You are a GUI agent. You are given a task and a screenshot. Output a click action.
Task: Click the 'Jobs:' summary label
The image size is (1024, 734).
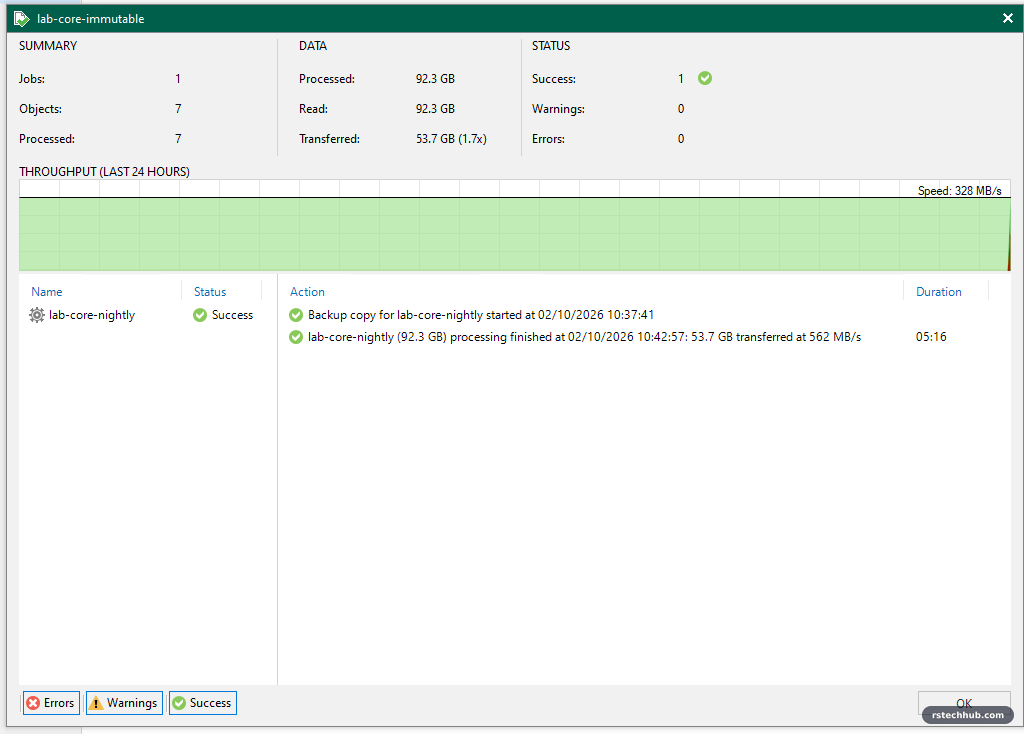(x=32, y=79)
